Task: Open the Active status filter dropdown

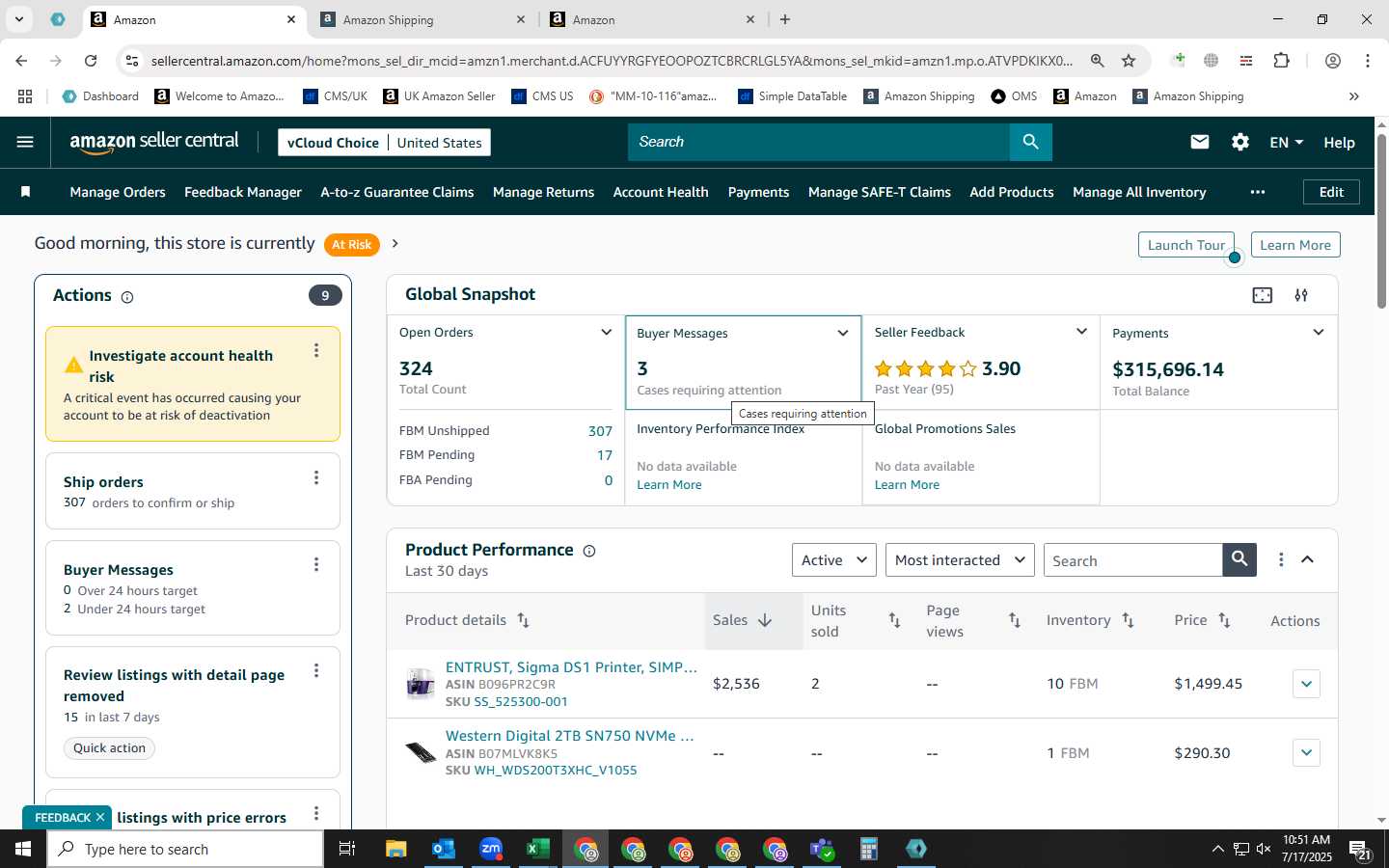Action: (x=834, y=559)
